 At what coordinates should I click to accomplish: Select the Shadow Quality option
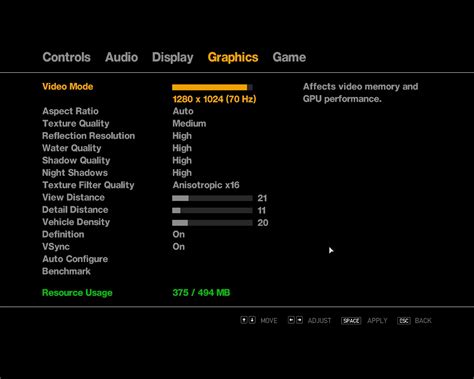76,161
